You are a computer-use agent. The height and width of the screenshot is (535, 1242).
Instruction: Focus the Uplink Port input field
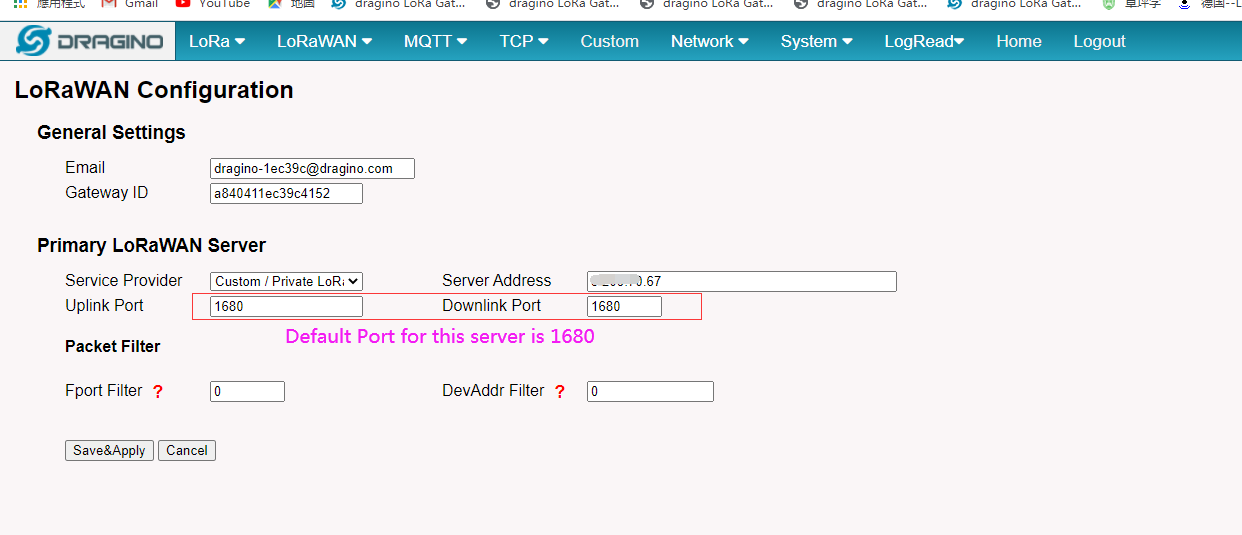[286, 307]
